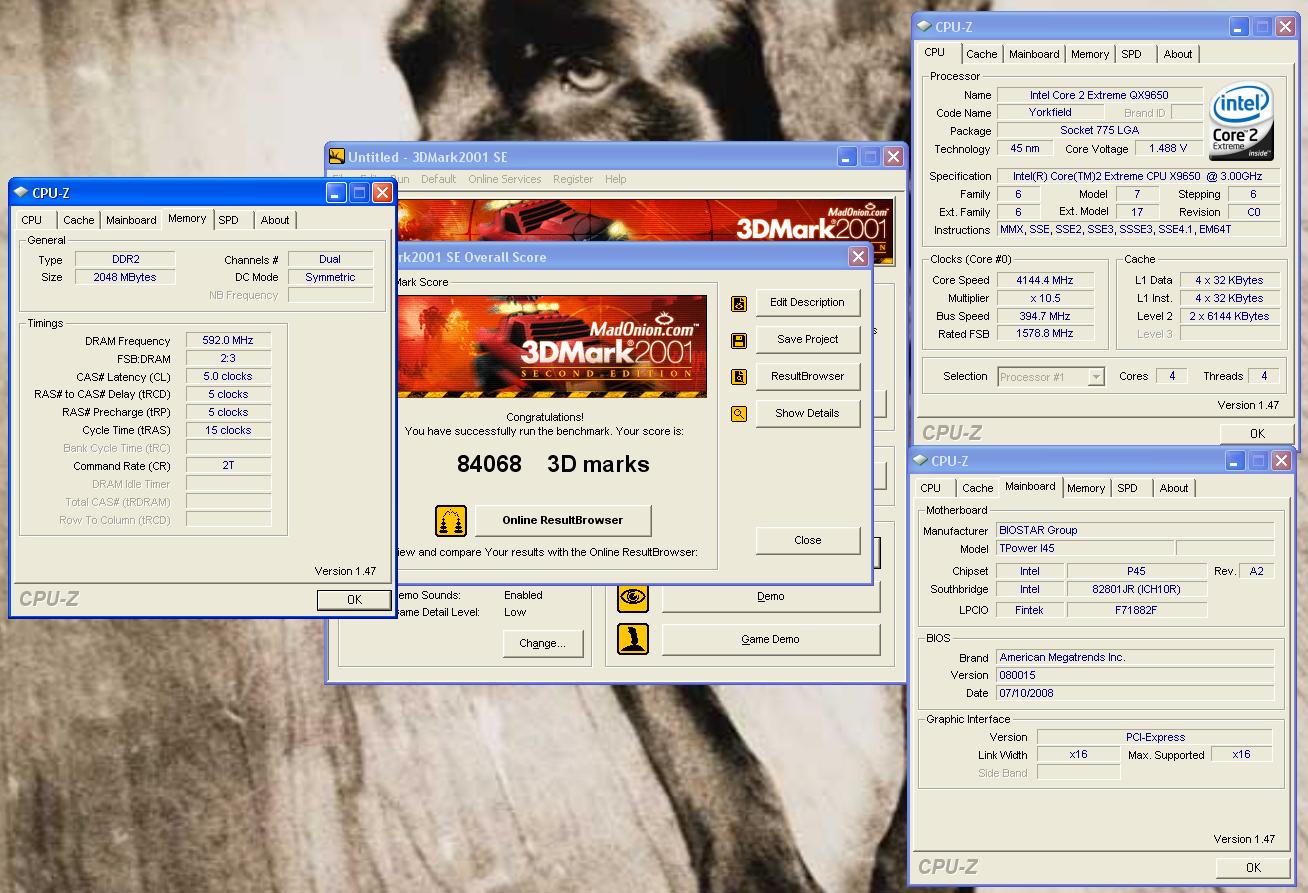1308x893 pixels.
Task: Click the Demo button
Action: point(770,596)
